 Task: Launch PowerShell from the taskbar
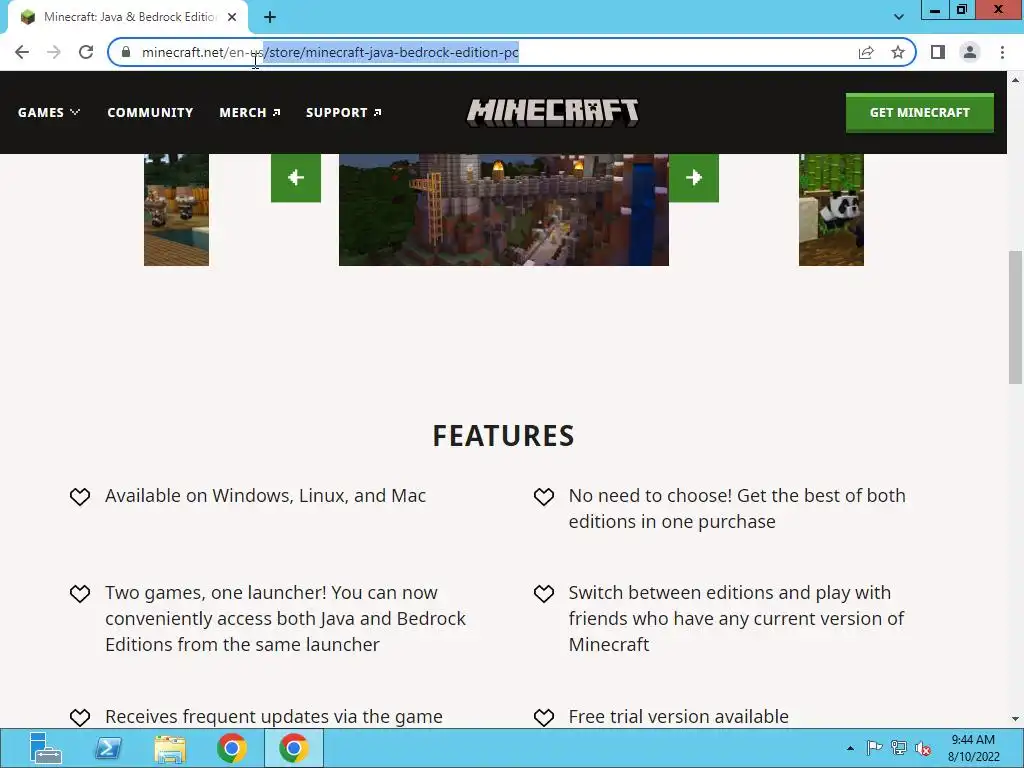(108, 748)
